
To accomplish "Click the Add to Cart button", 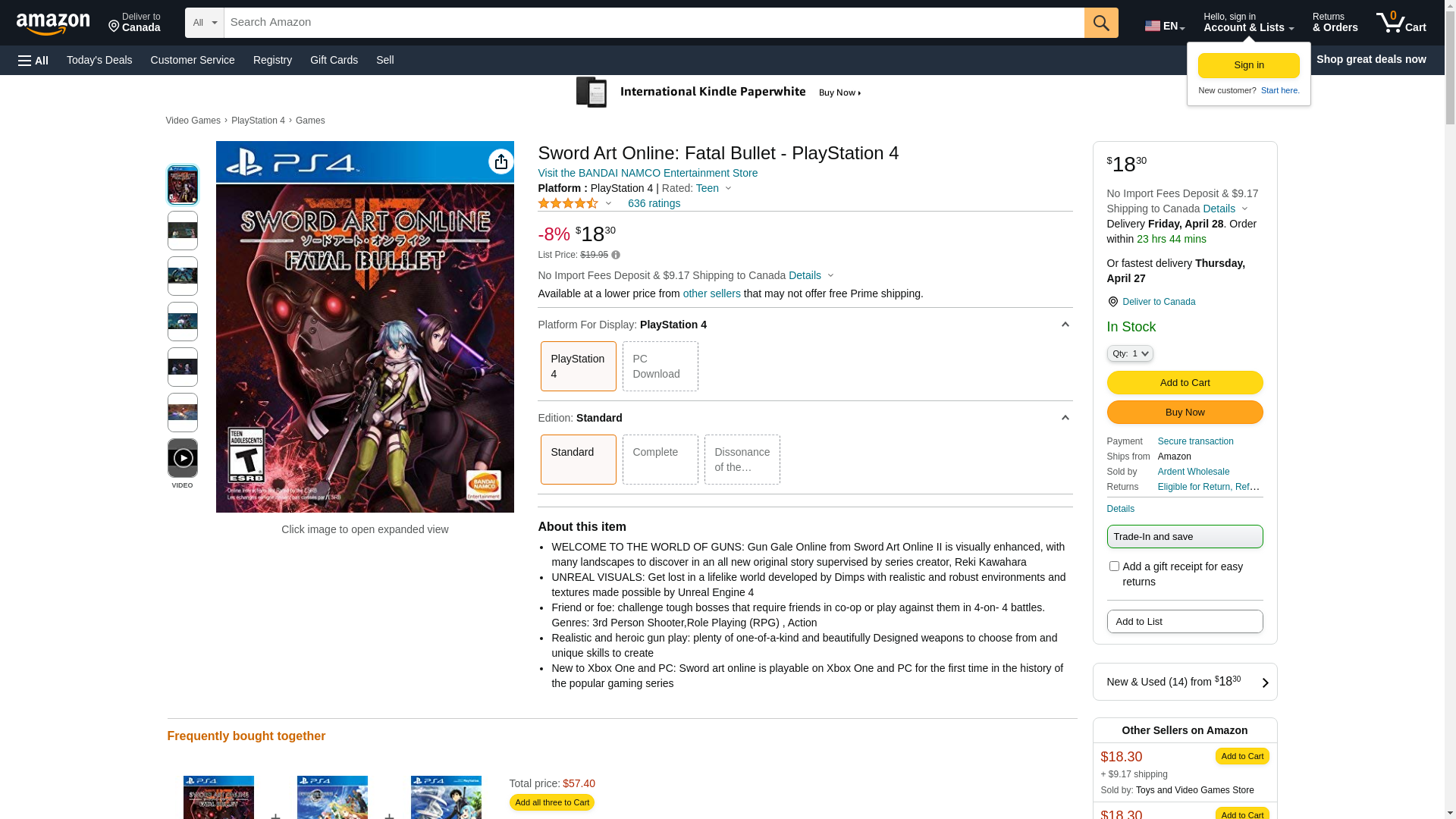I will click(1185, 383).
